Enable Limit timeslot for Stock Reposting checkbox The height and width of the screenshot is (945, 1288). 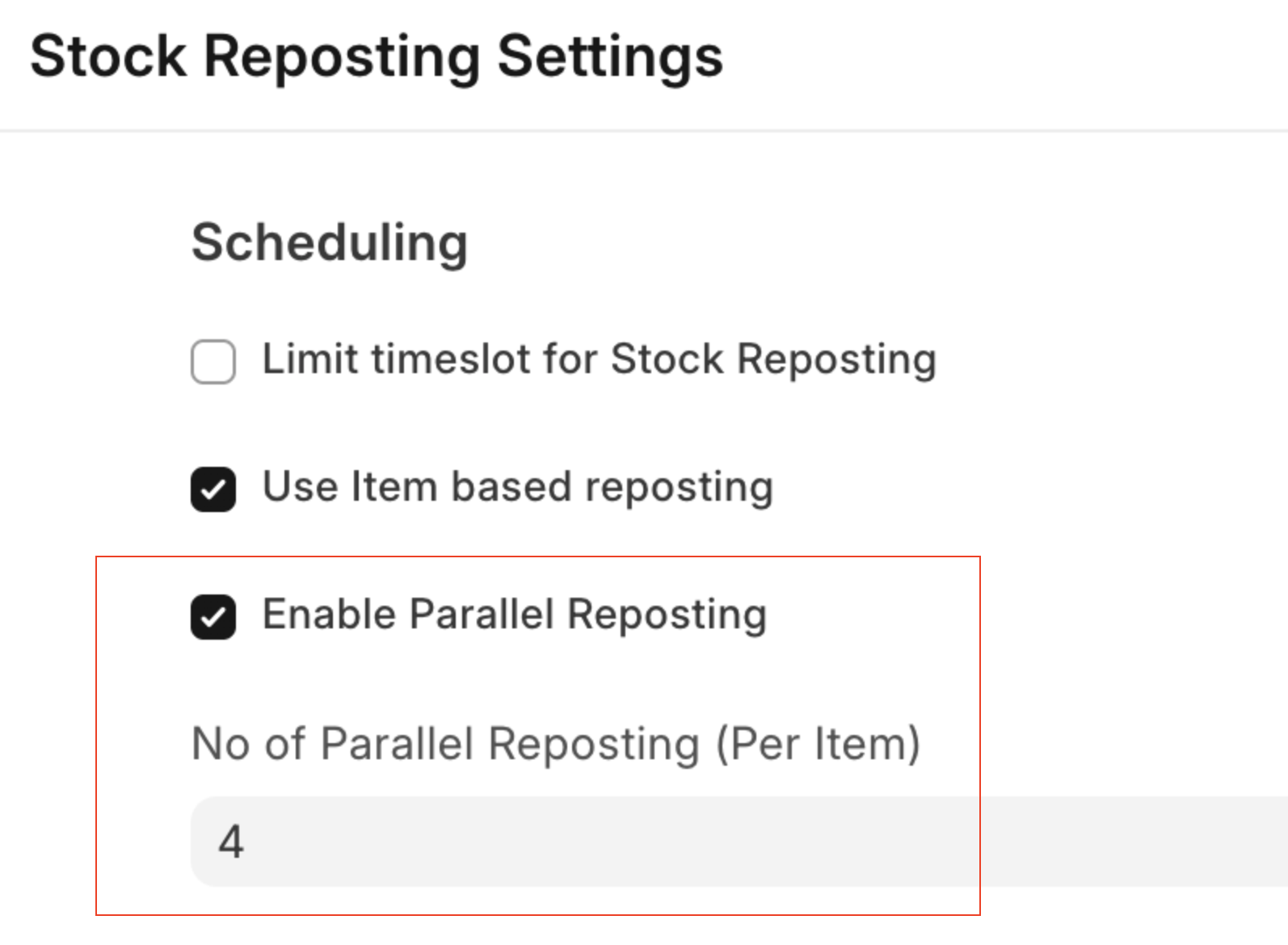pos(213,361)
